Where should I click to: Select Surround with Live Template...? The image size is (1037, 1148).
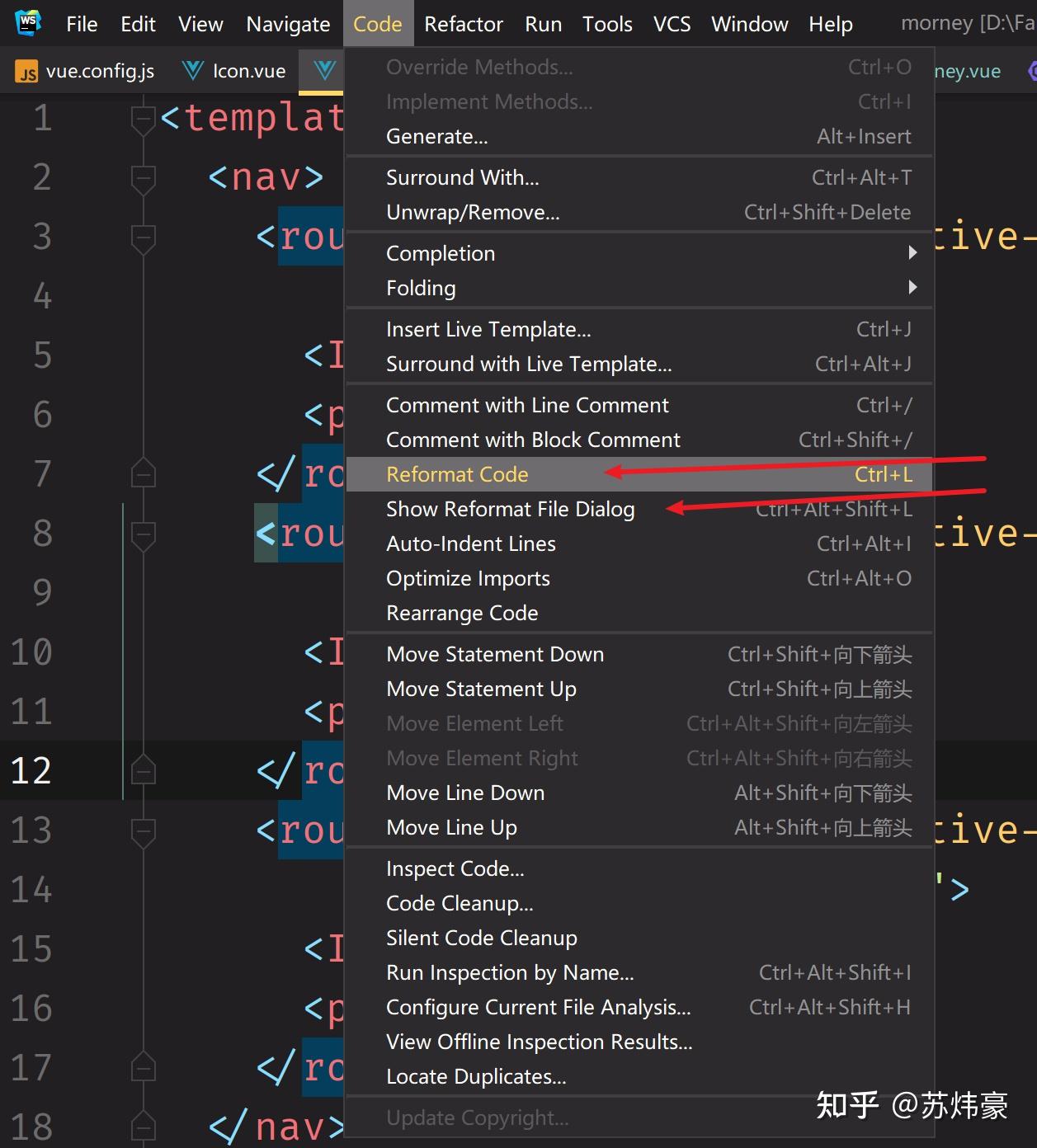[639, 364]
